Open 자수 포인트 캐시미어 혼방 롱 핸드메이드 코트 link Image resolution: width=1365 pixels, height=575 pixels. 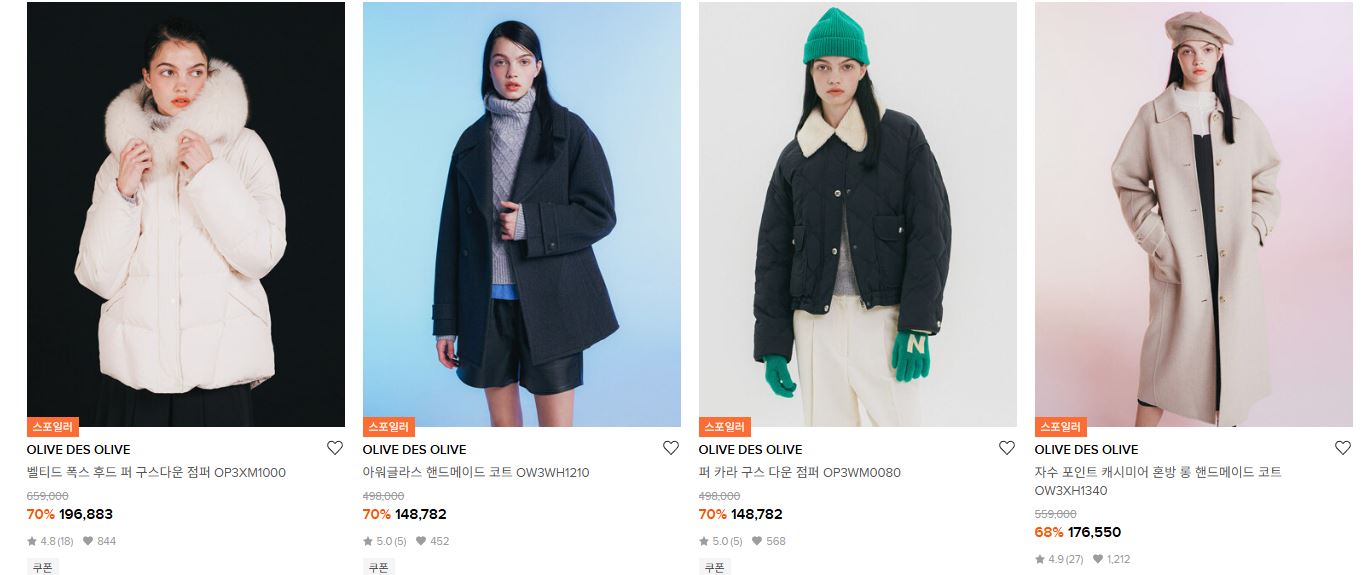pos(1158,481)
